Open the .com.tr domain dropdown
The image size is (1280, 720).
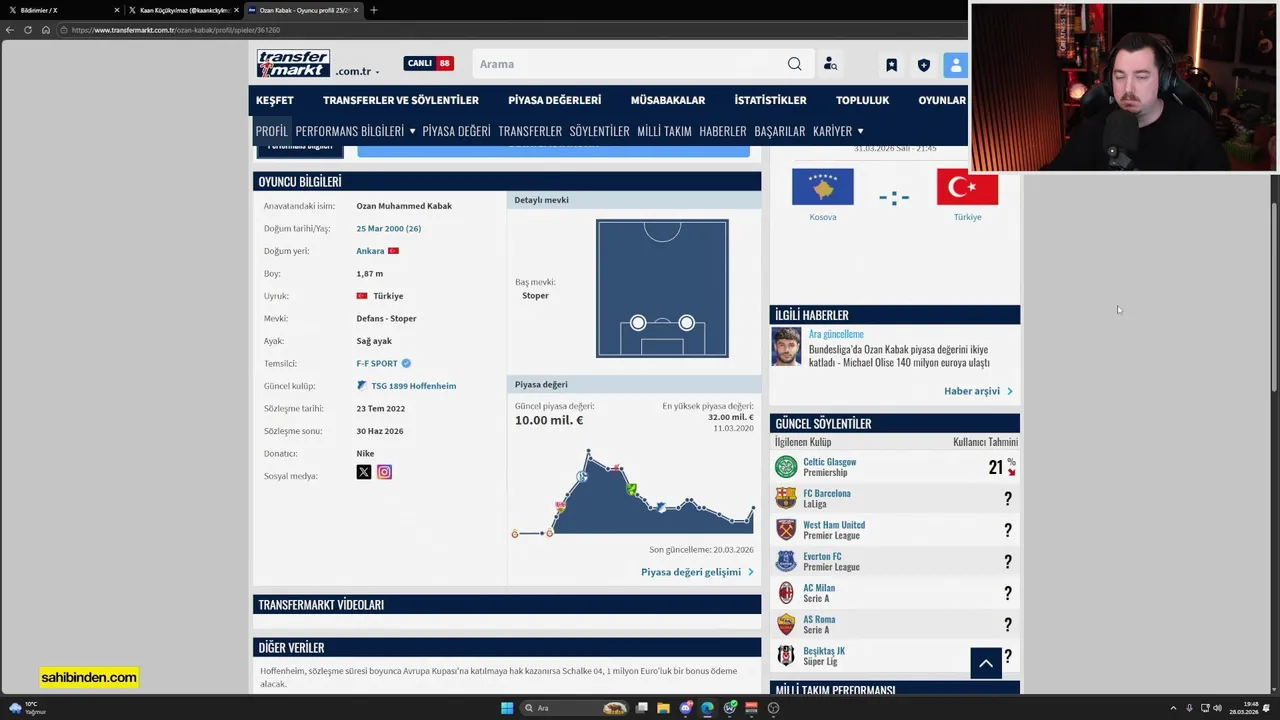pyautogui.click(x=357, y=71)
